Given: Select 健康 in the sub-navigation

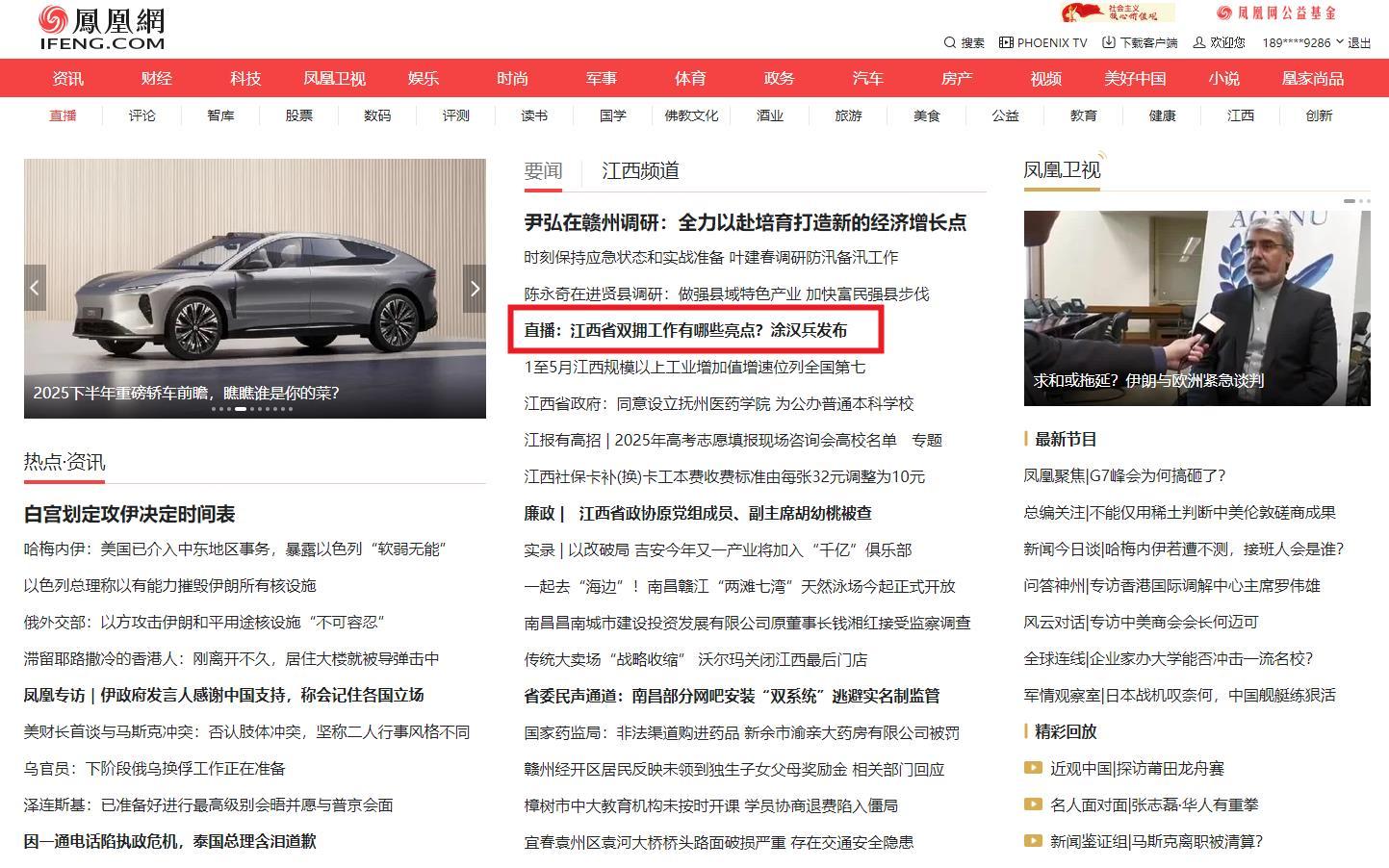Looking at the screenshot, I should pyautogui.click(x=1162, y=115).
